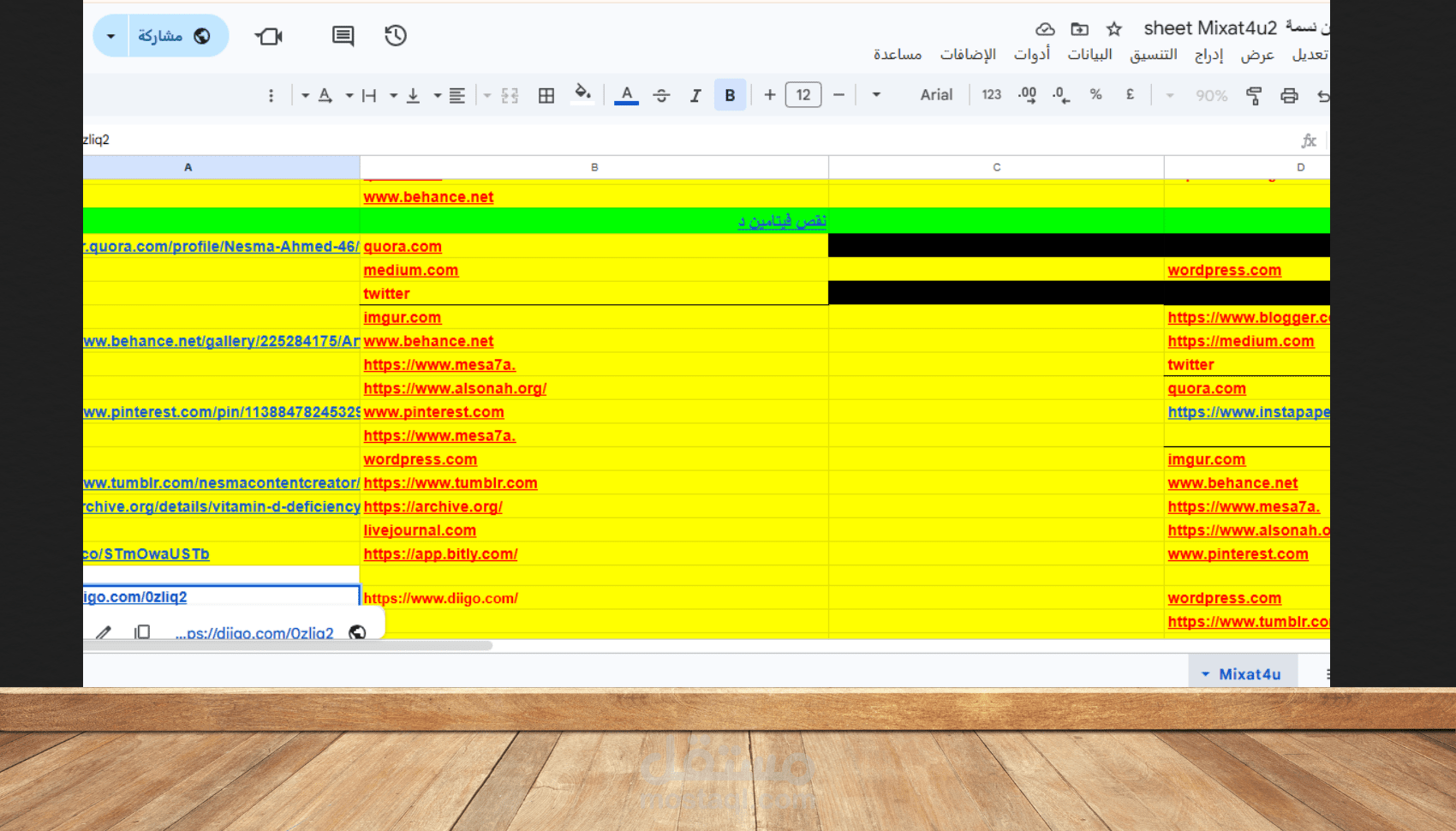Open the الإضافات (Extensions) menu
The width and height of the screenshot is (1456, 831).
pos(968,55)
